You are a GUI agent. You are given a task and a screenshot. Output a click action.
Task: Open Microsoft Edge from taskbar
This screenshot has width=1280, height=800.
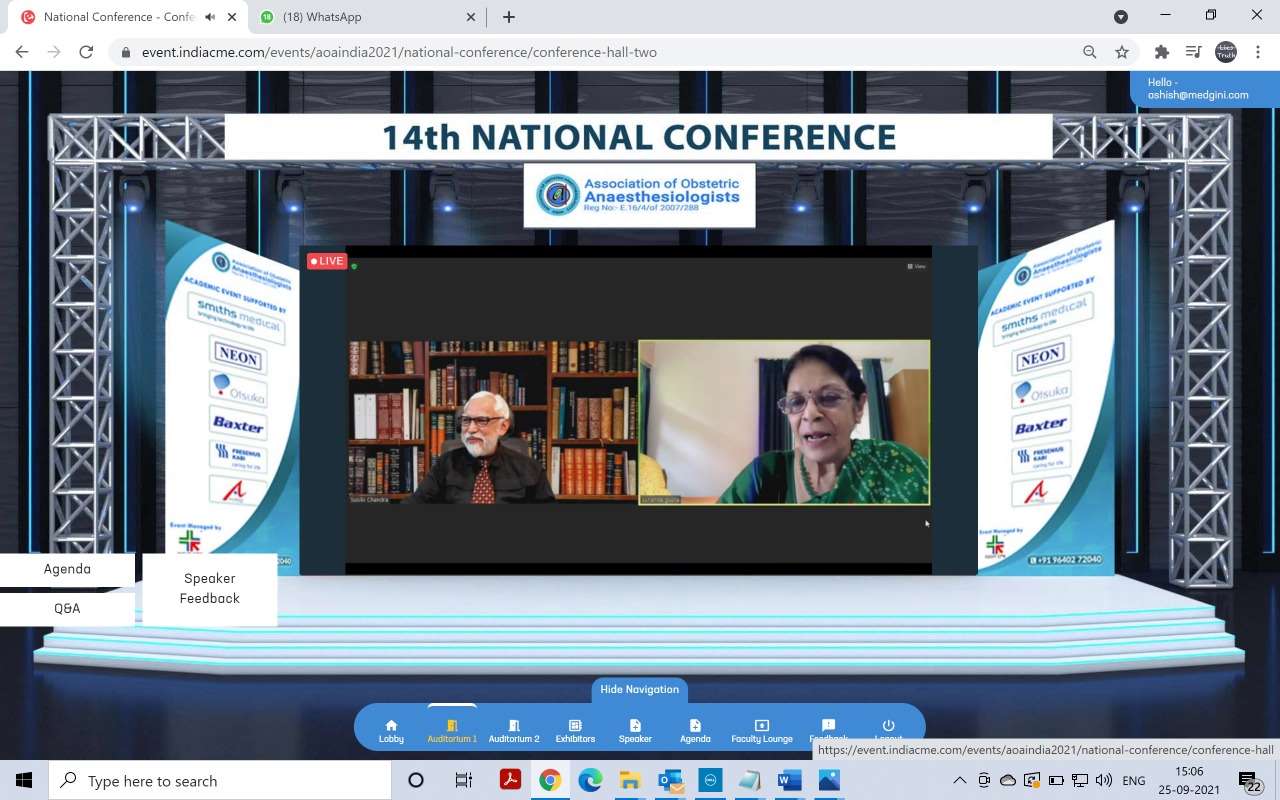[590, 781]
